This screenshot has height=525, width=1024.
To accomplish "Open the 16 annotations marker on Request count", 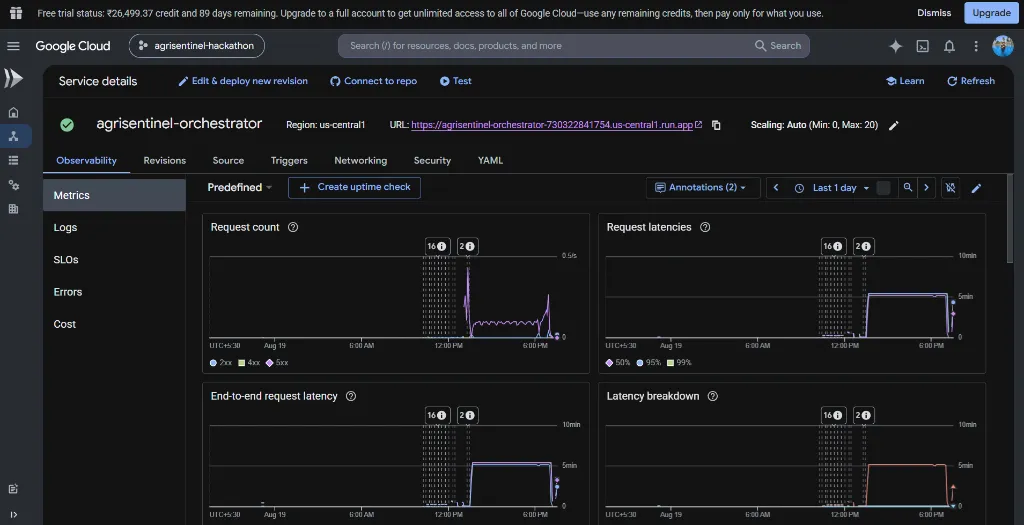I will (x=436, y=246).
